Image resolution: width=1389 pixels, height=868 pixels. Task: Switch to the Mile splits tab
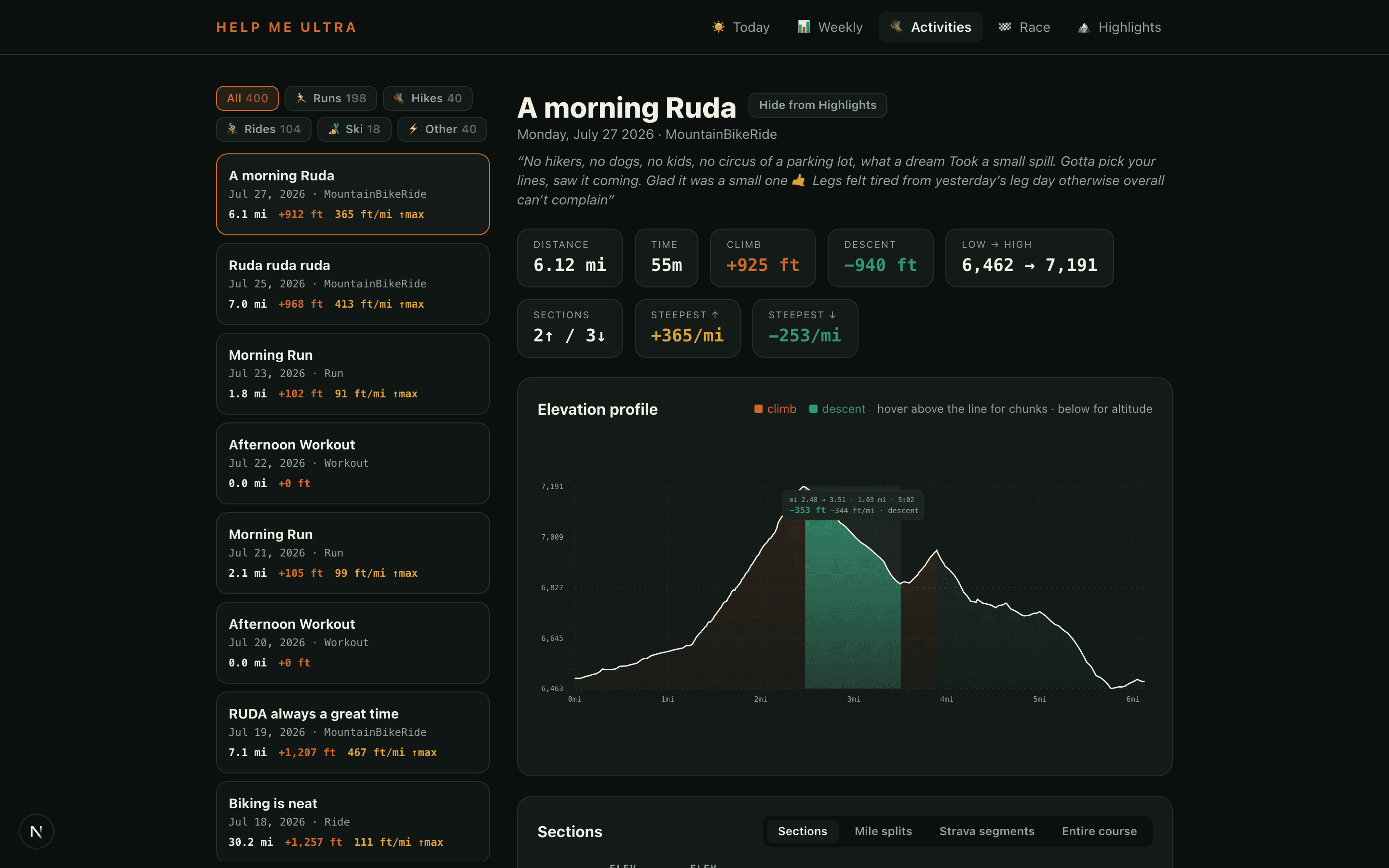pos(883,831)
